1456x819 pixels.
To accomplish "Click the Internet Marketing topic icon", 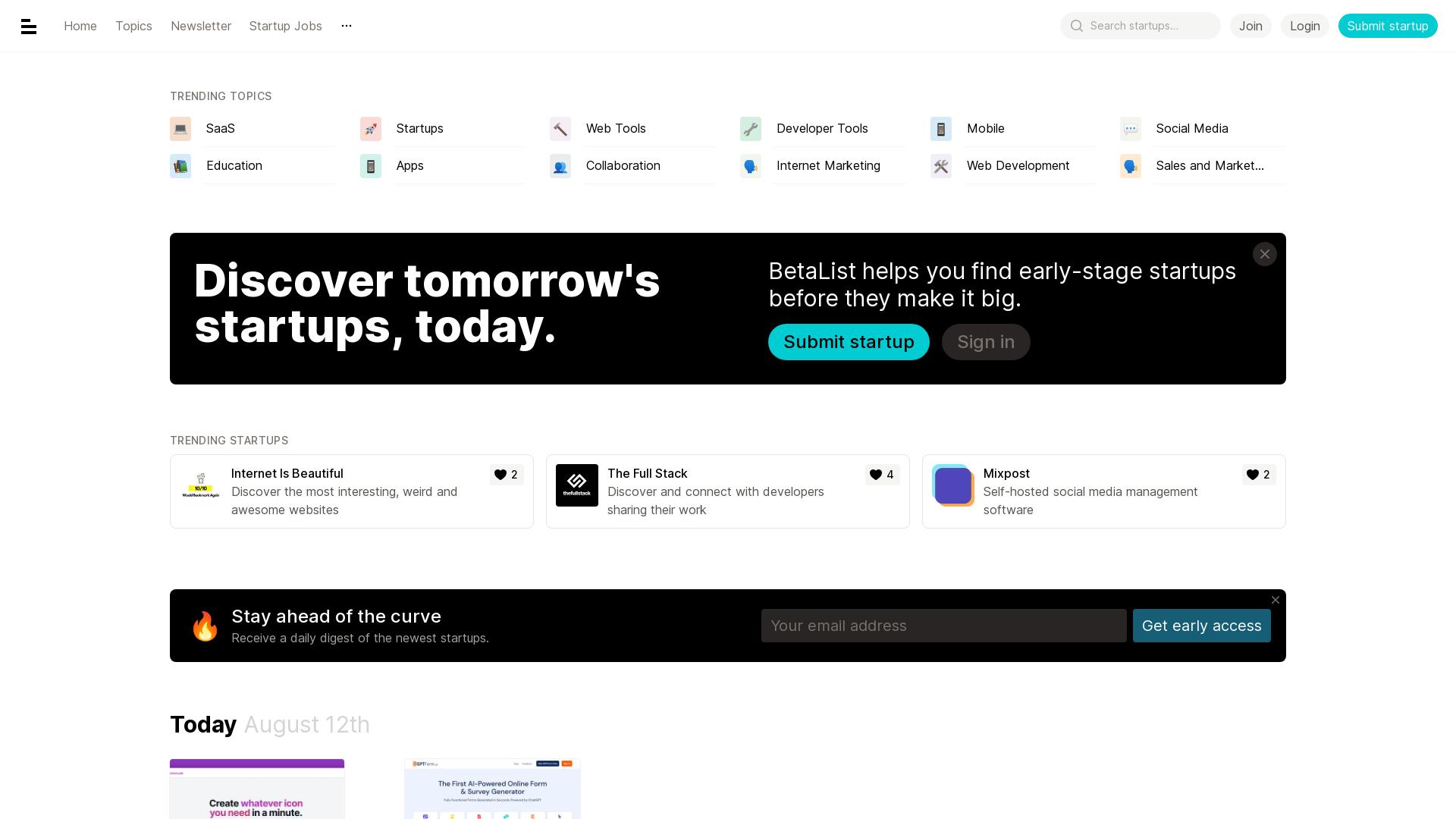I will (x=750, y=166).
